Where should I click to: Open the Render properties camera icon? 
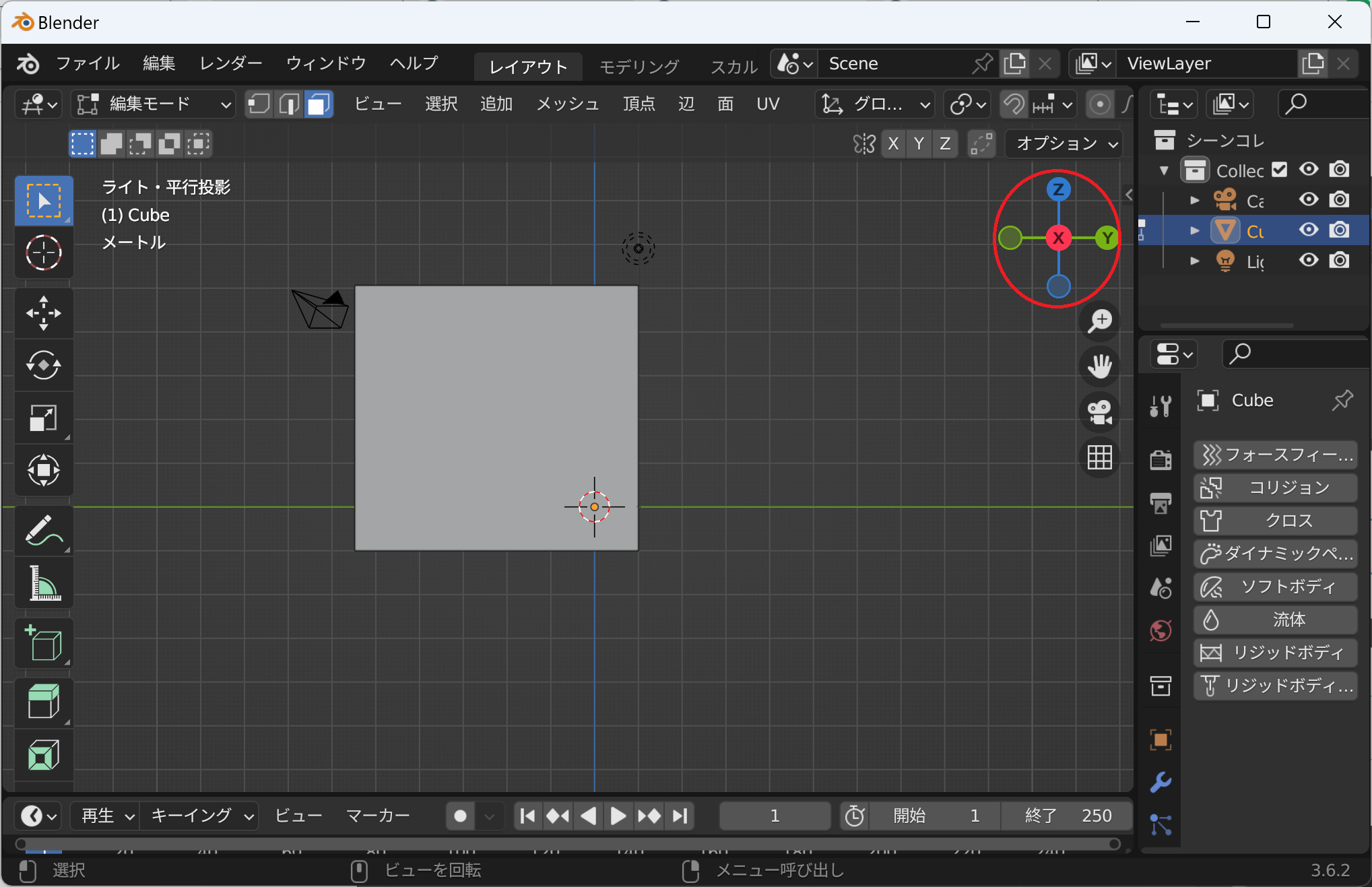point(1159,460)
